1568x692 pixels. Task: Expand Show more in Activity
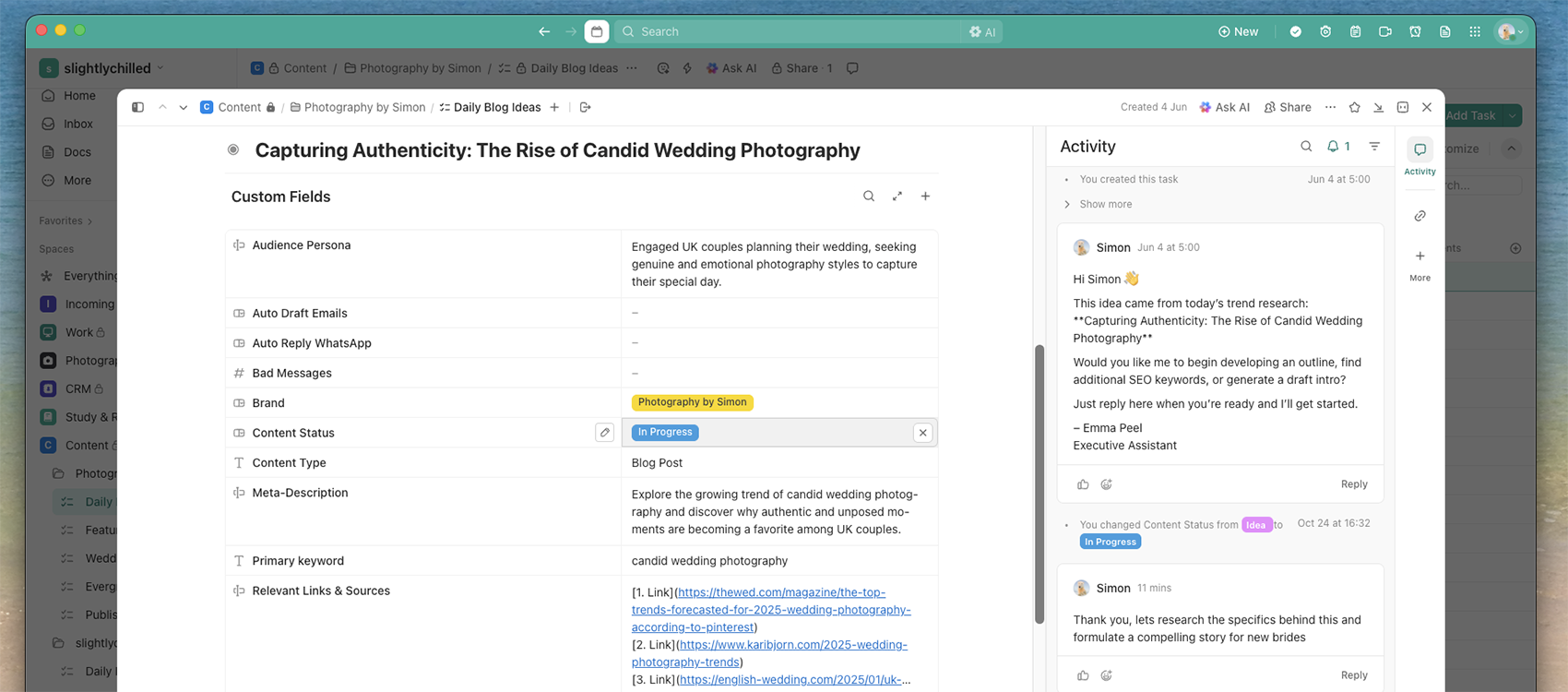point(1105,205)
